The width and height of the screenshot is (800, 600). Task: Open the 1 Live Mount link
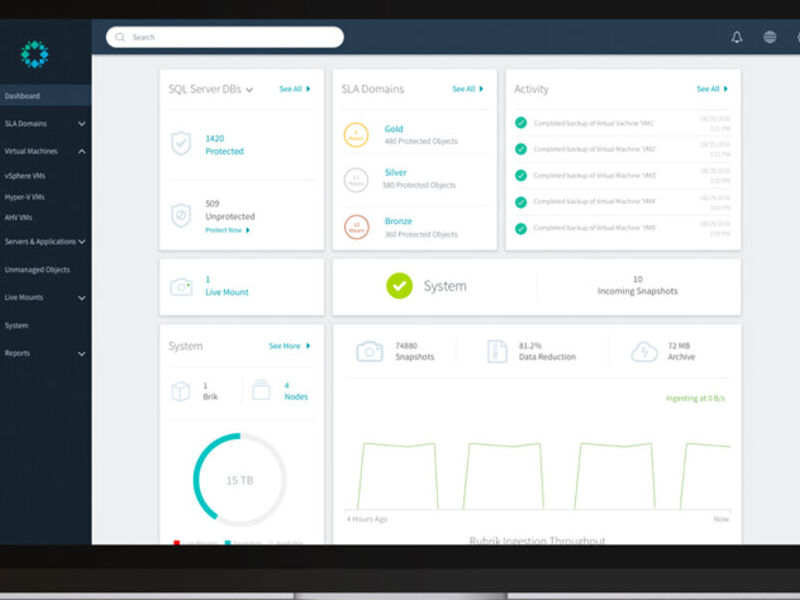227,286
